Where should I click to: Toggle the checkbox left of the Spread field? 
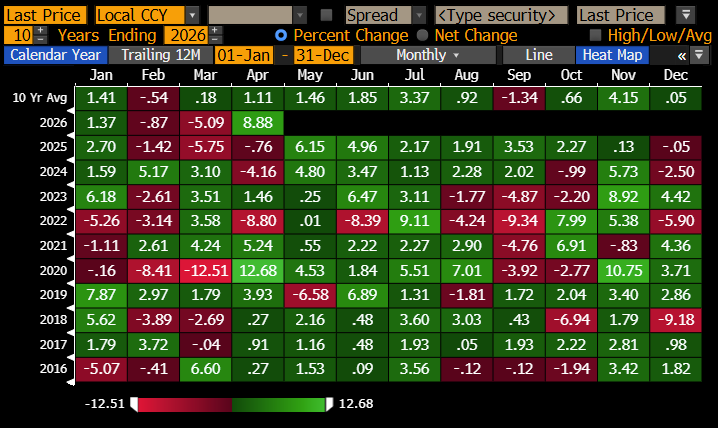pyautogui.click(x=327, y=15)
